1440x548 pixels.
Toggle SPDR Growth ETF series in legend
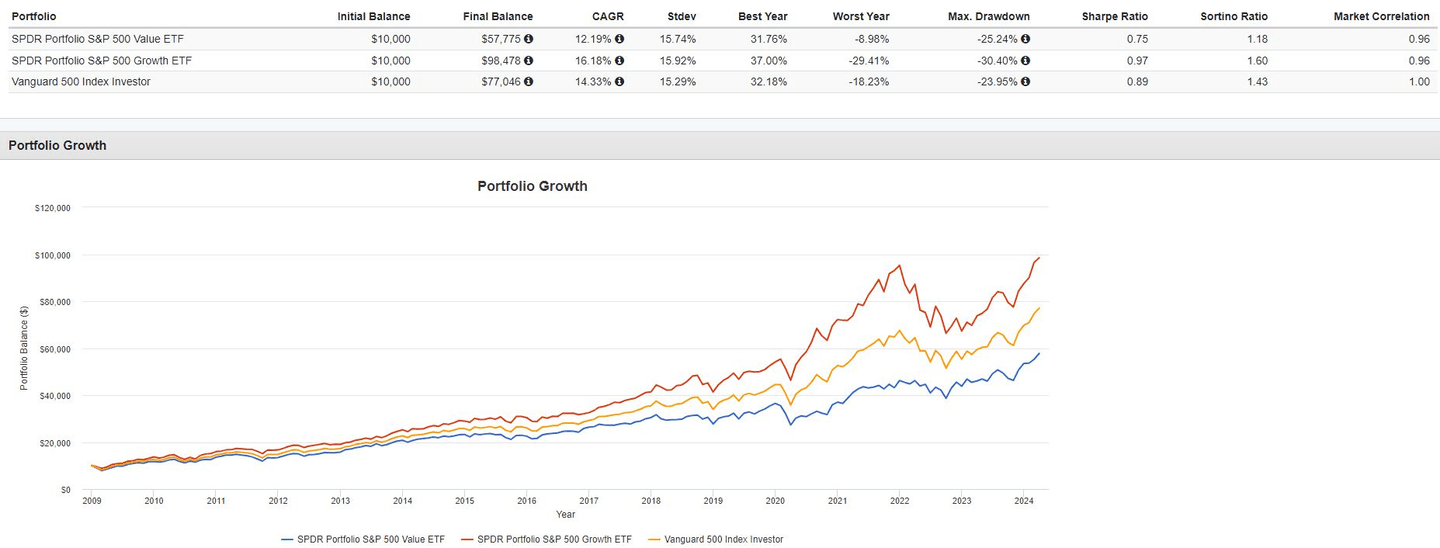[x=545, y=539]
